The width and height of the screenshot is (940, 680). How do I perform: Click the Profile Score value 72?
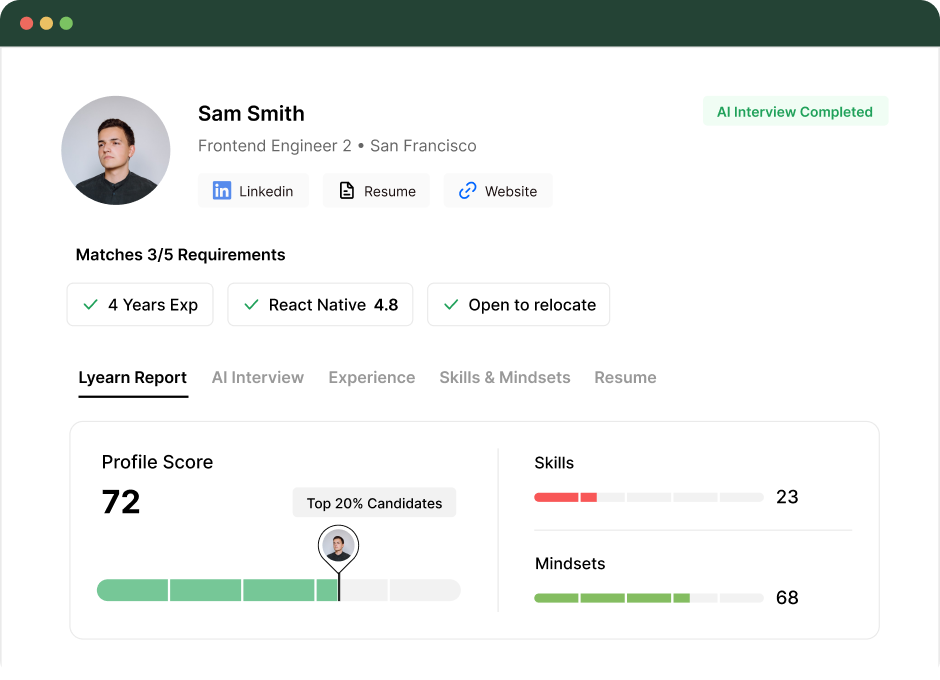pyautogui.click(x=121, y=502)
